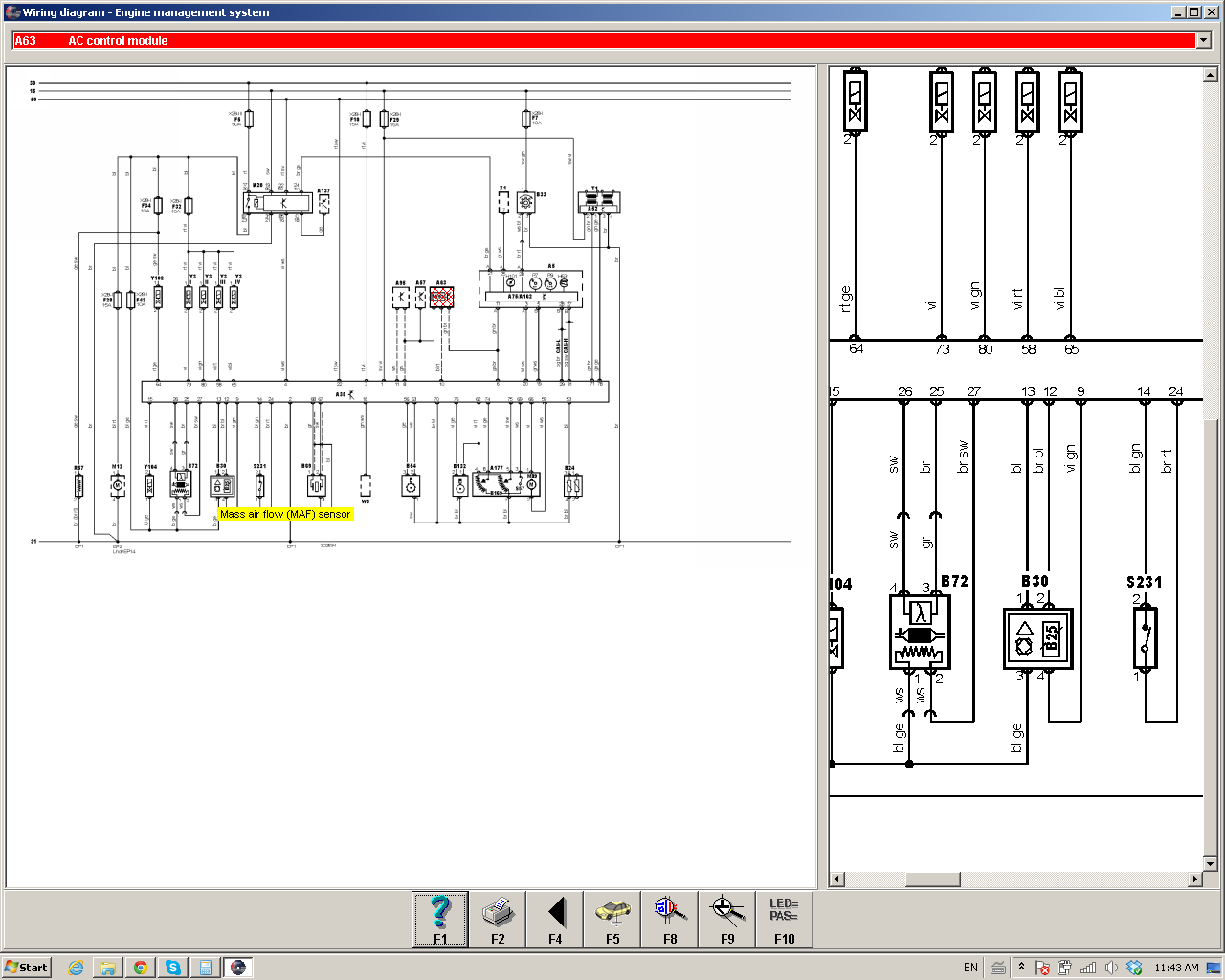Click the F5 car ground icon
Image resolution: width=1225 pixels, height=980 pixels.
click(612, 920)
